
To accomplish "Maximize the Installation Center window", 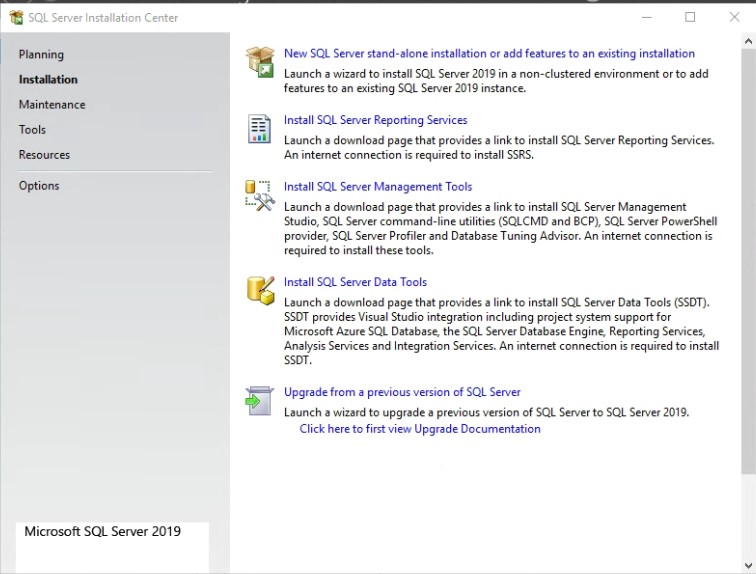I will [690, 17].
